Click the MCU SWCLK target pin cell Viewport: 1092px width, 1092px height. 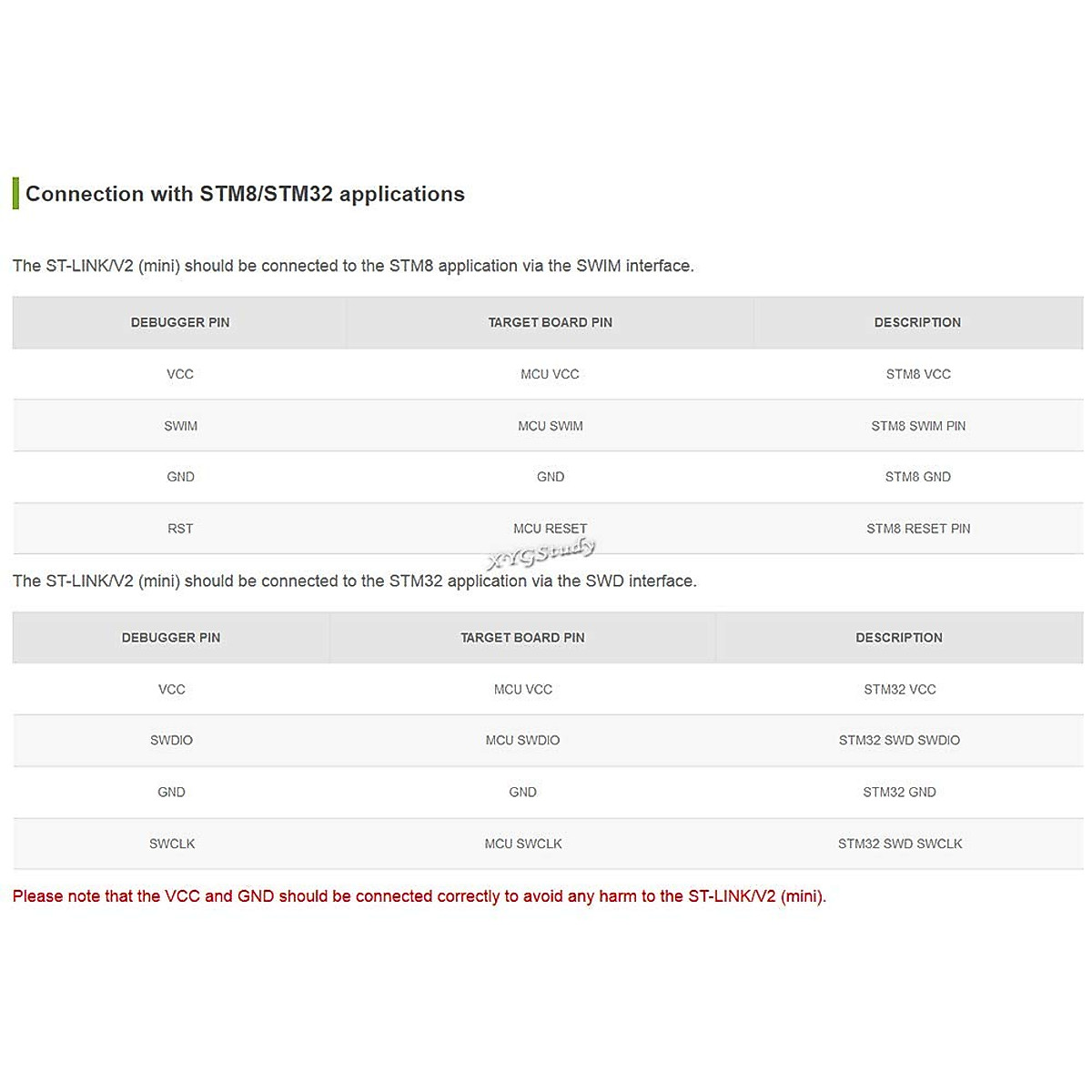(x=523, y=844)
